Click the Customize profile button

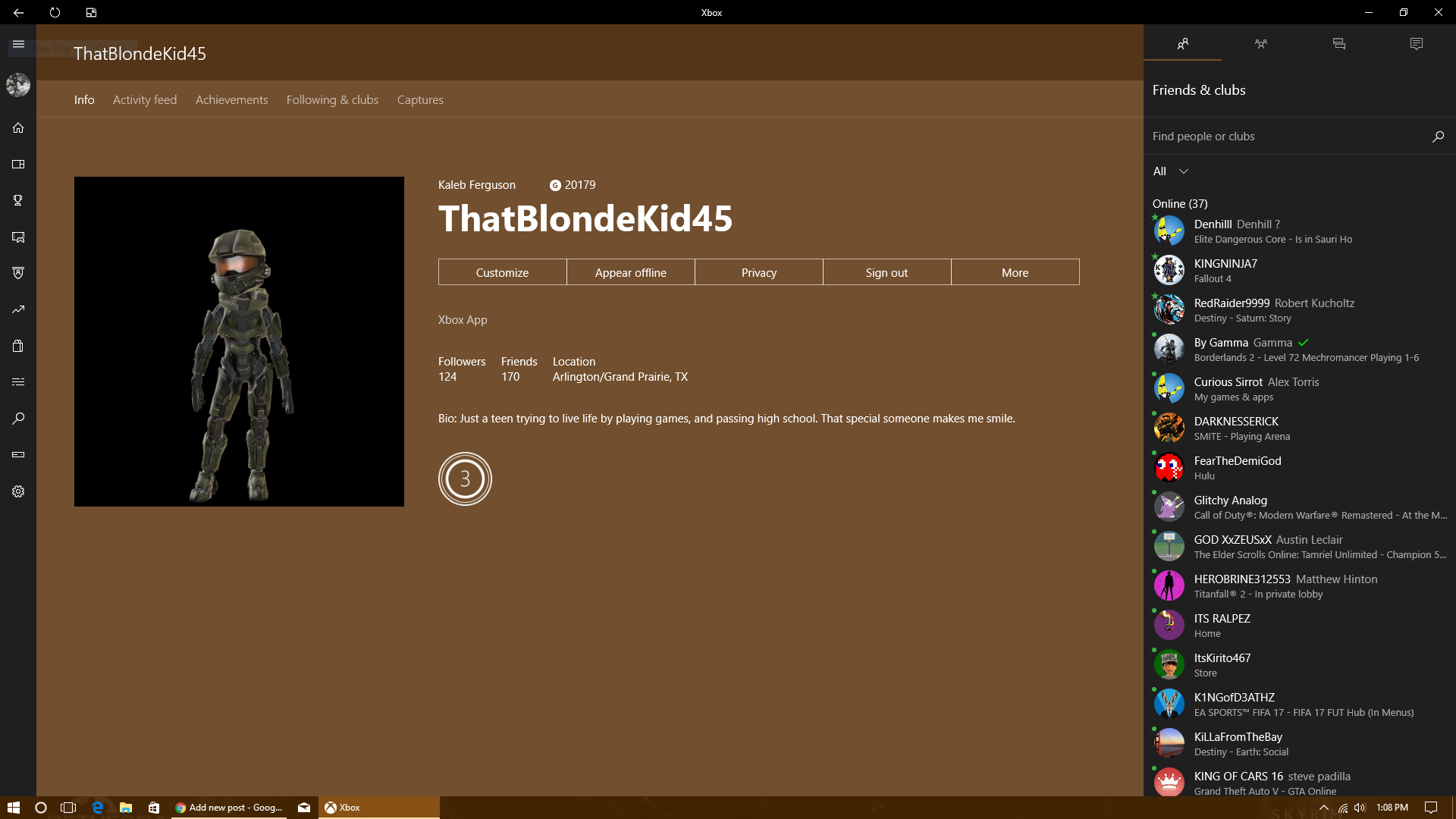(502, 272)
